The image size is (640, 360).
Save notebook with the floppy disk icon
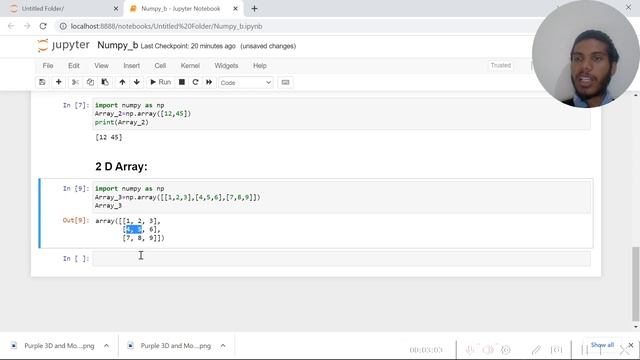tap(42, 82)
